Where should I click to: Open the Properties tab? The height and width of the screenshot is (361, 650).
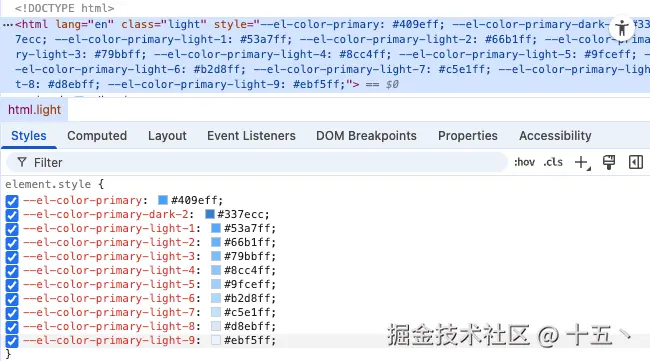[468, 136]
